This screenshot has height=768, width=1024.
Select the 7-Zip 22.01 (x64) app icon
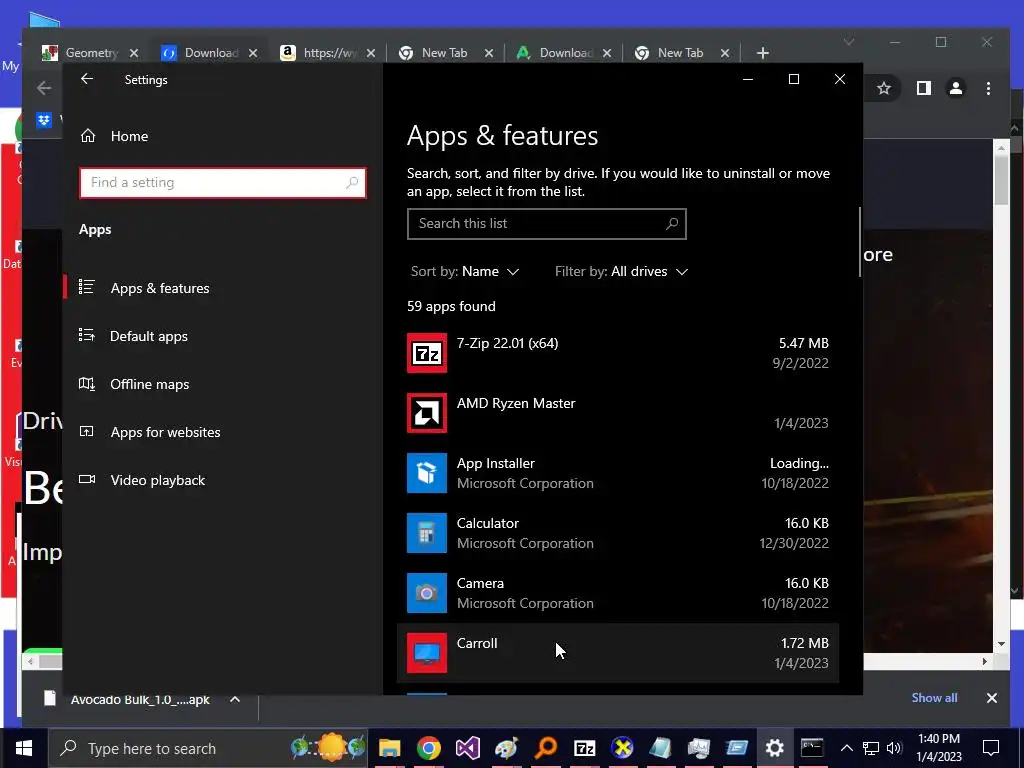tap(427, 353)
